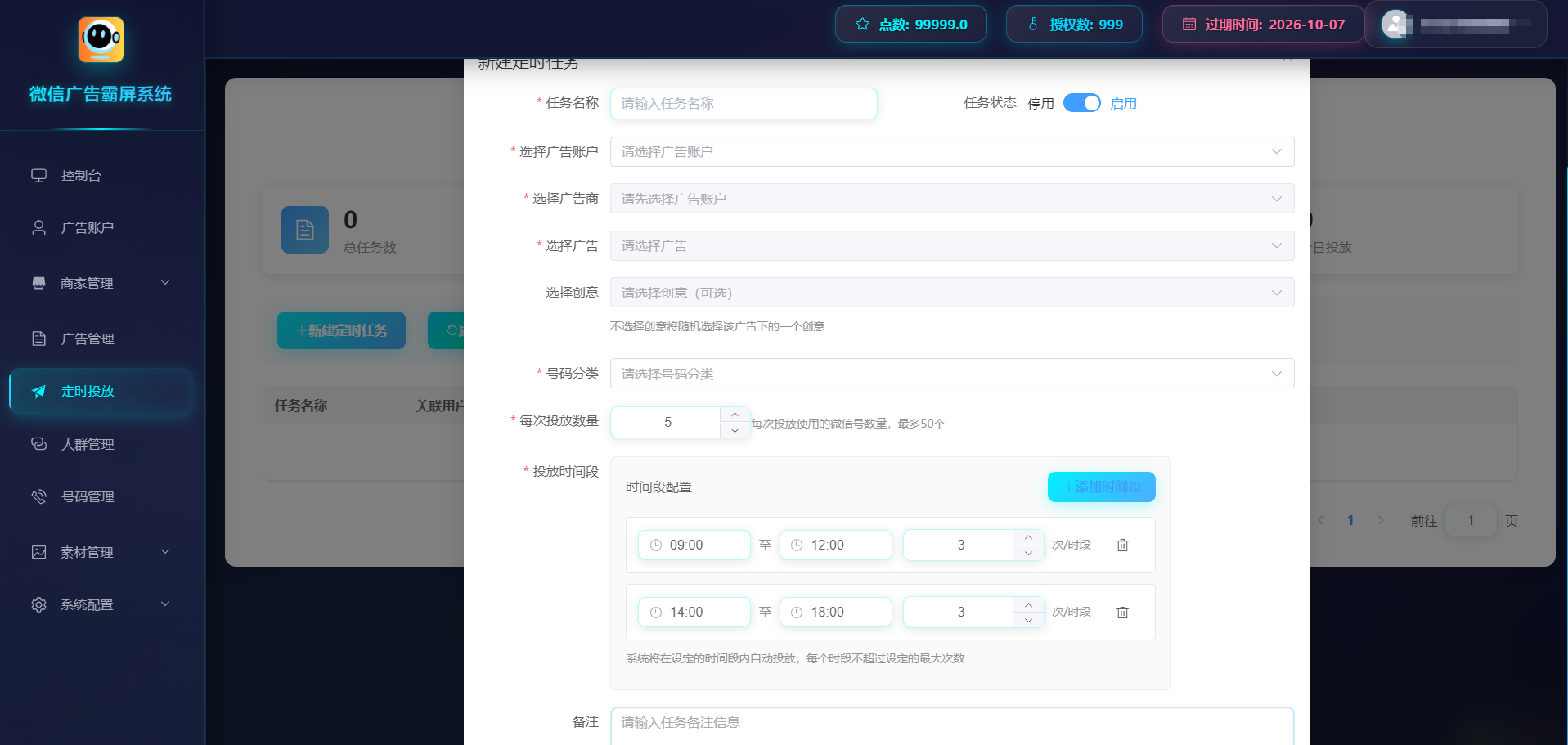
Task: Expand the 系统配置 submenu
Action: [x=165, y=604]
